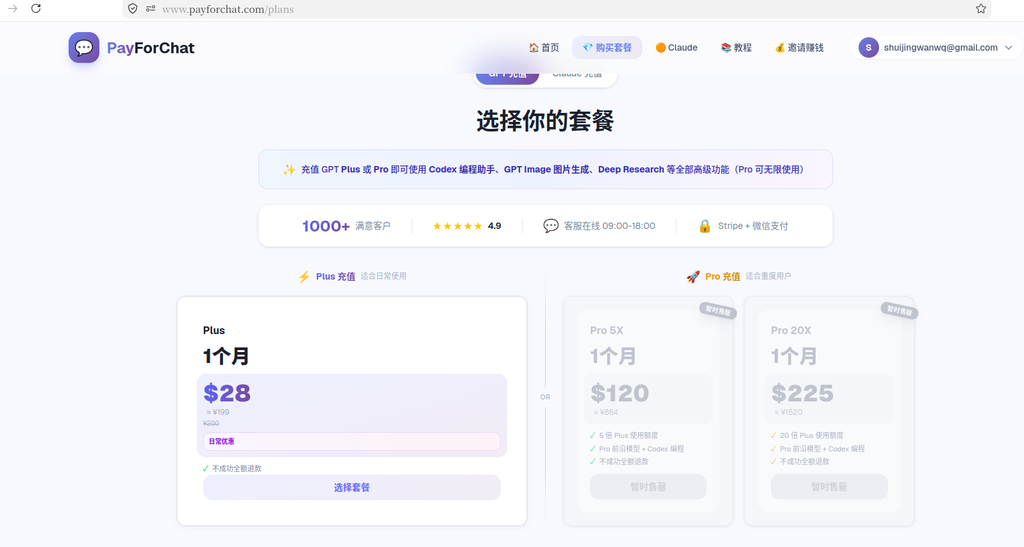Click the 1000+ 满意客户 statistic

(x=346, y=226)
